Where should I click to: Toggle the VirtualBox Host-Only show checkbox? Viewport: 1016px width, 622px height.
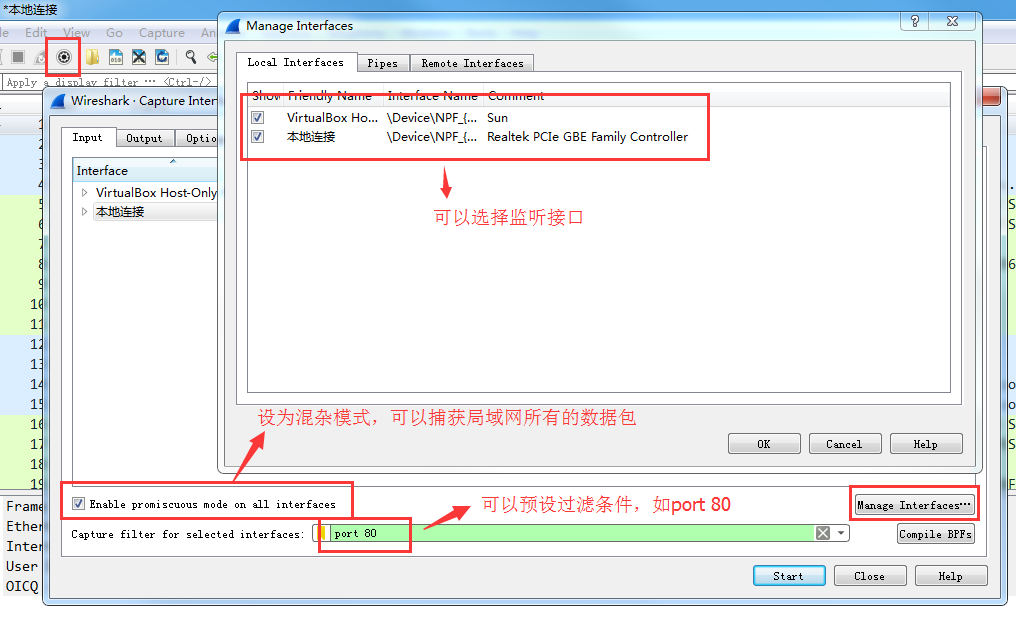(258, 117)
